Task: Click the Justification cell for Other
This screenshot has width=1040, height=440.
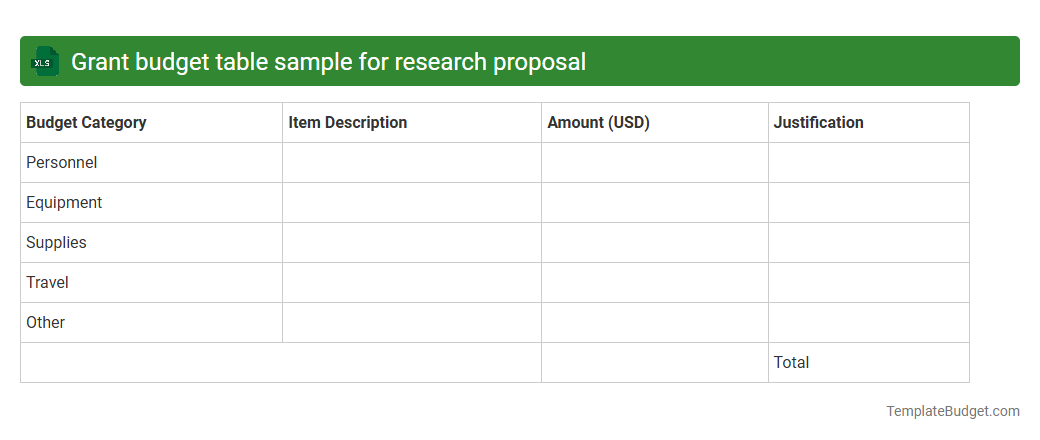Action: coord(869,323)
